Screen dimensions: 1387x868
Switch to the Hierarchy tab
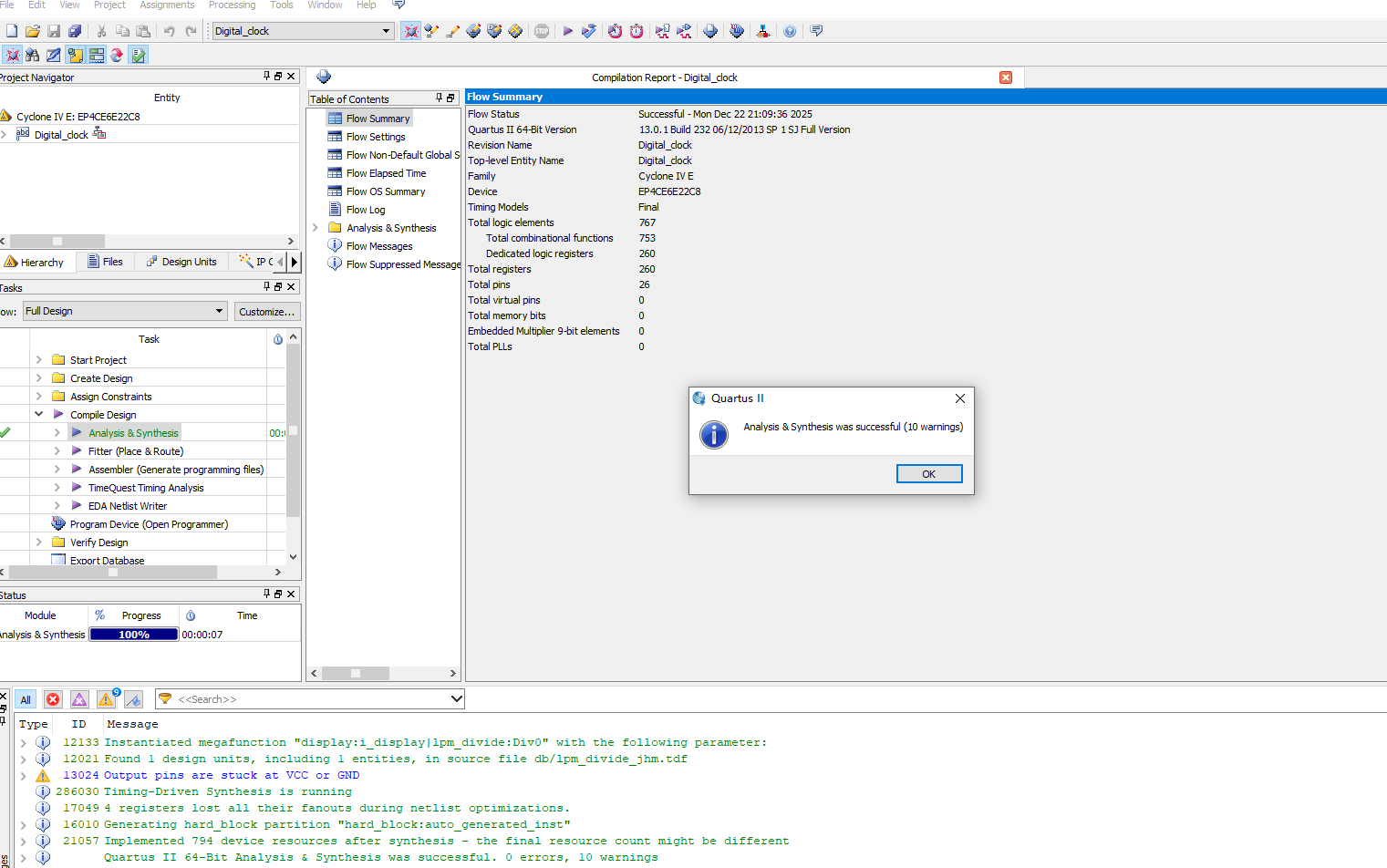click(x=35, y=262)
